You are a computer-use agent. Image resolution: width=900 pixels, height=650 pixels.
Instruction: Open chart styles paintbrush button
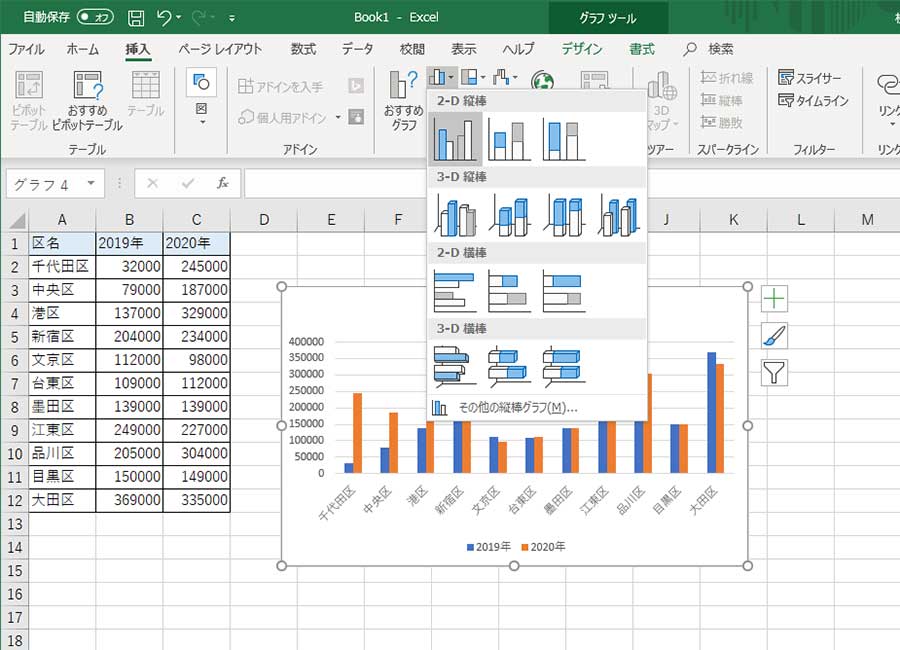(774, 336)
